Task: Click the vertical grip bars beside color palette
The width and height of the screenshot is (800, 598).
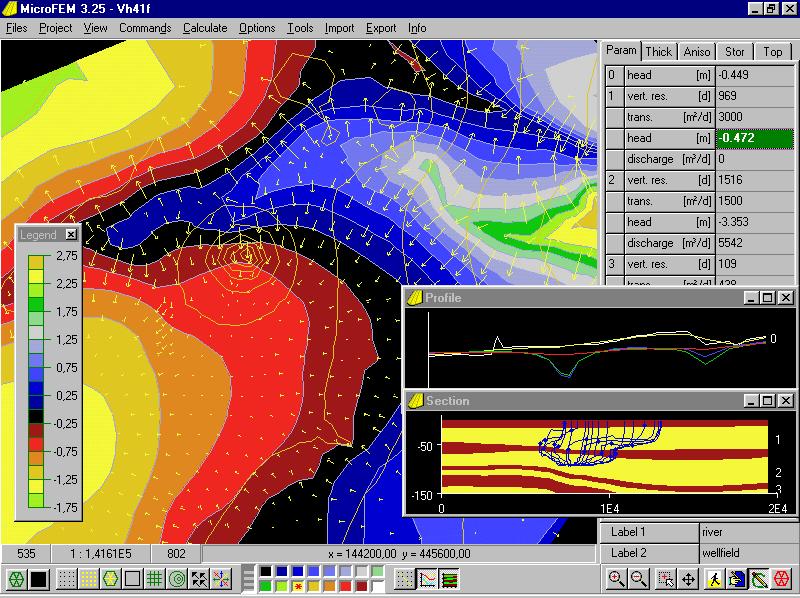Action: (x=248, y=579)
